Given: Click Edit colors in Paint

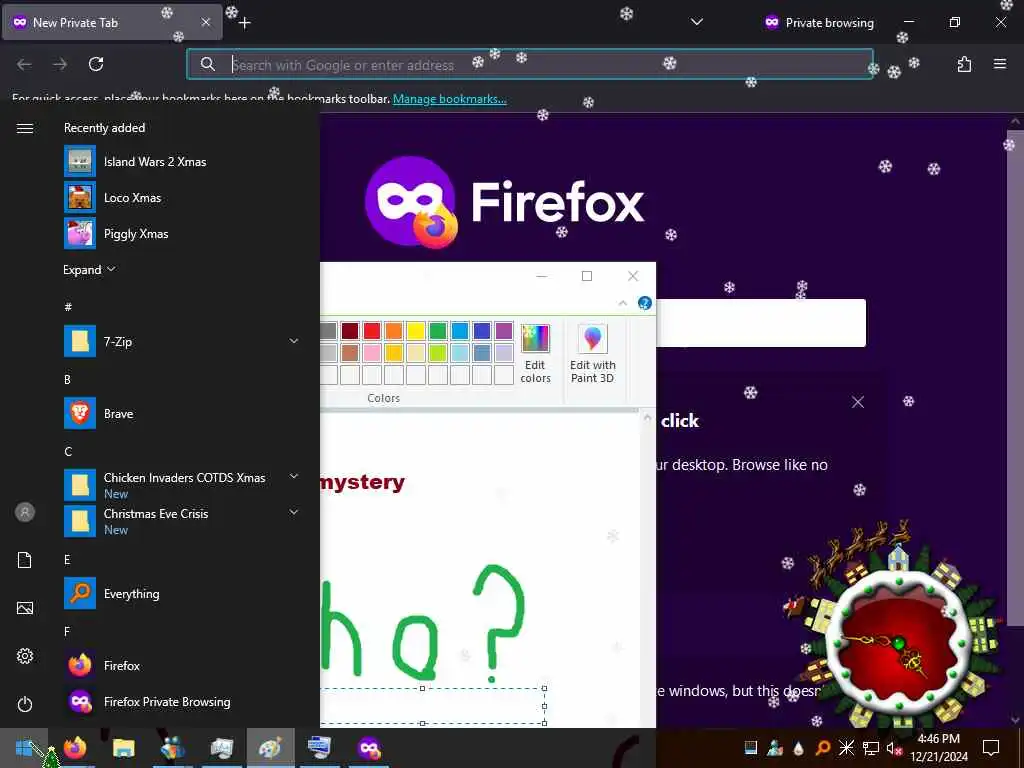Looking at the screenshot, I should 535,353.
